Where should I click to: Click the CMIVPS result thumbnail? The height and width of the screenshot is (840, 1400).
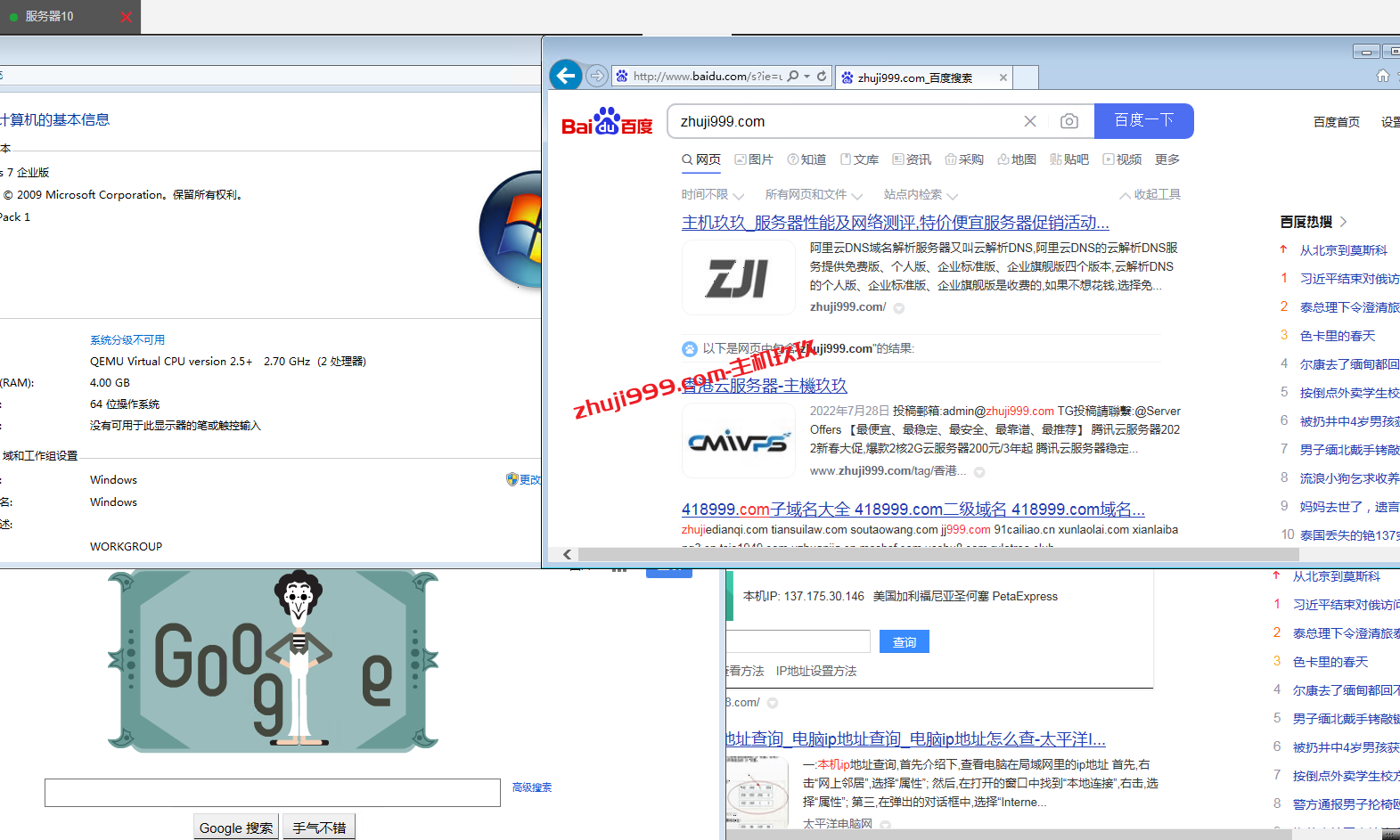[738, 441]
